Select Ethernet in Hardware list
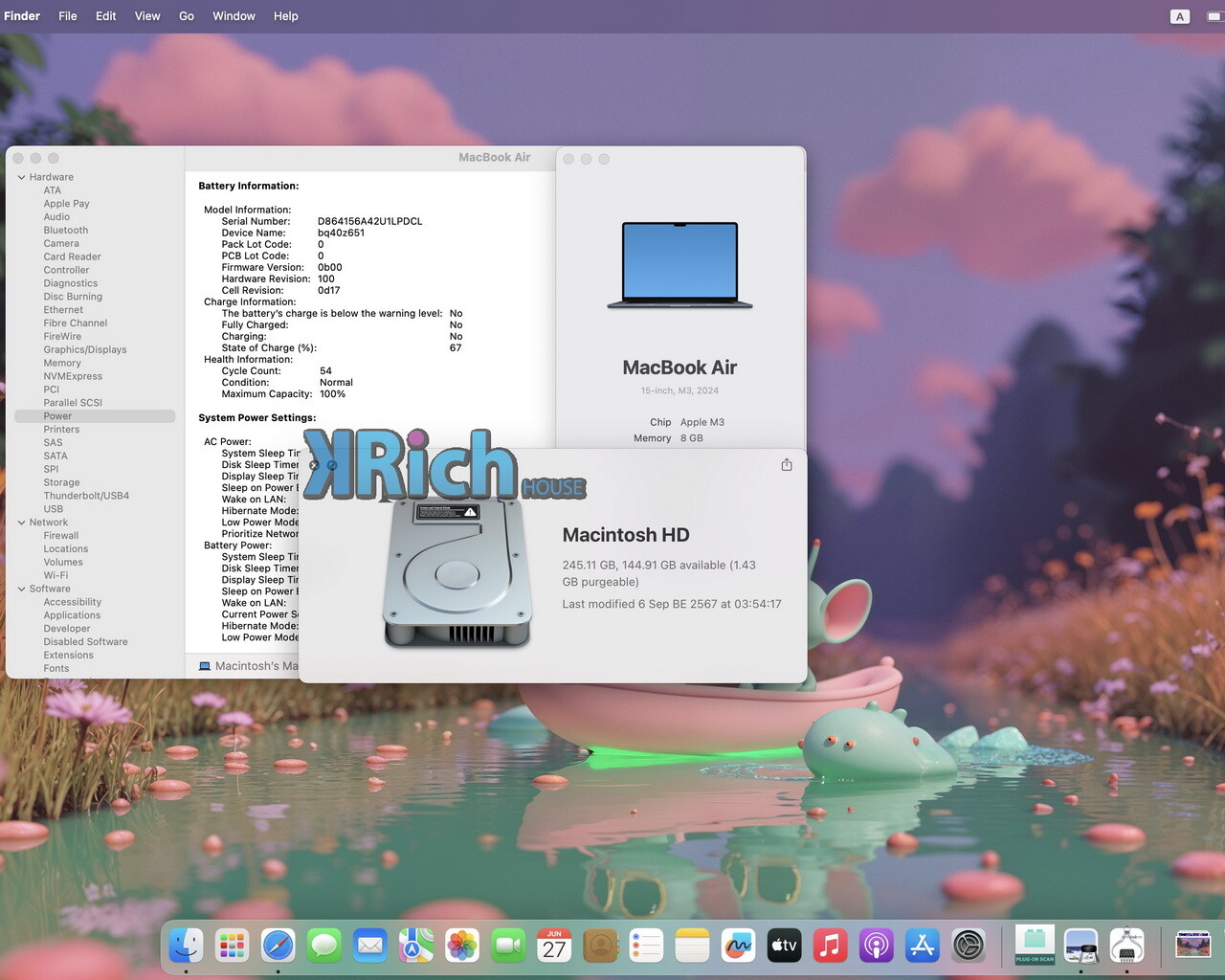 (63, 310)
